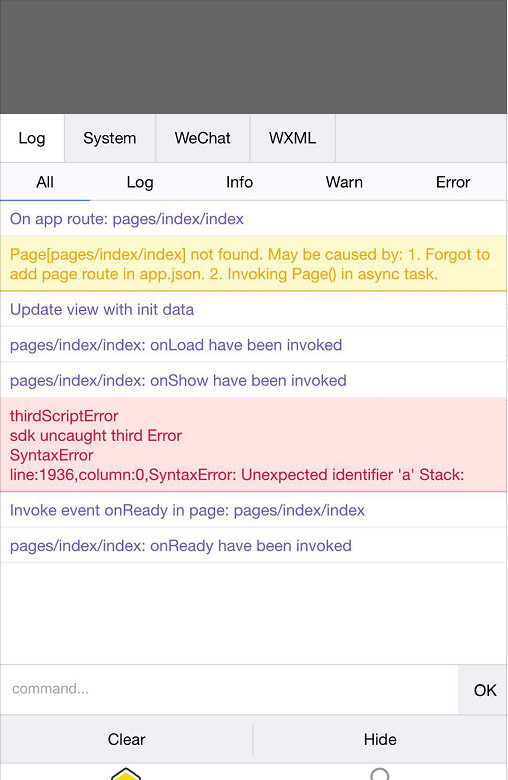
Task: Click the yellow page not found warning
Action: [253, 264]
